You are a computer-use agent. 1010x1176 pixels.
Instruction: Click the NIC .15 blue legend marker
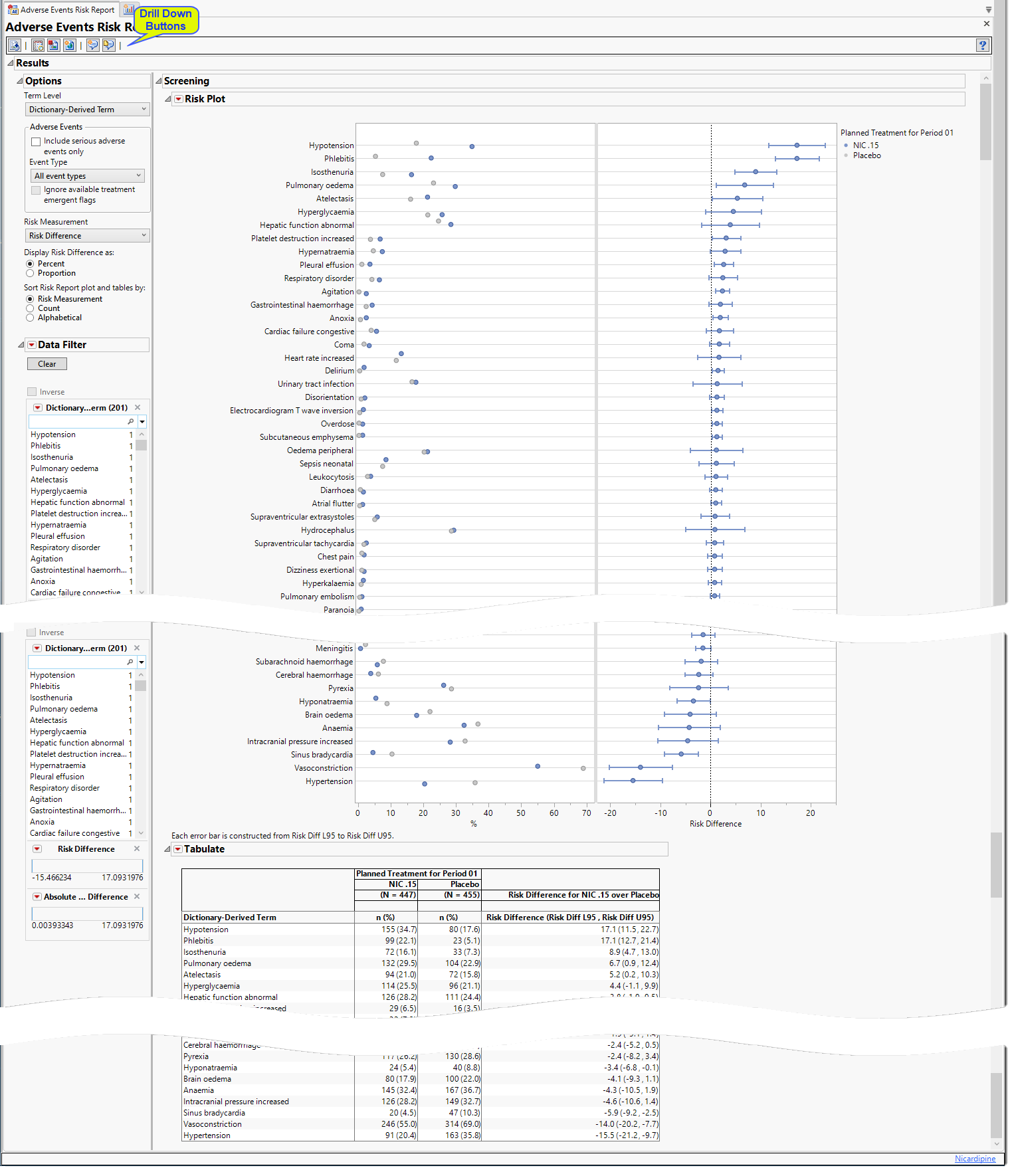[x=846, y=146]
